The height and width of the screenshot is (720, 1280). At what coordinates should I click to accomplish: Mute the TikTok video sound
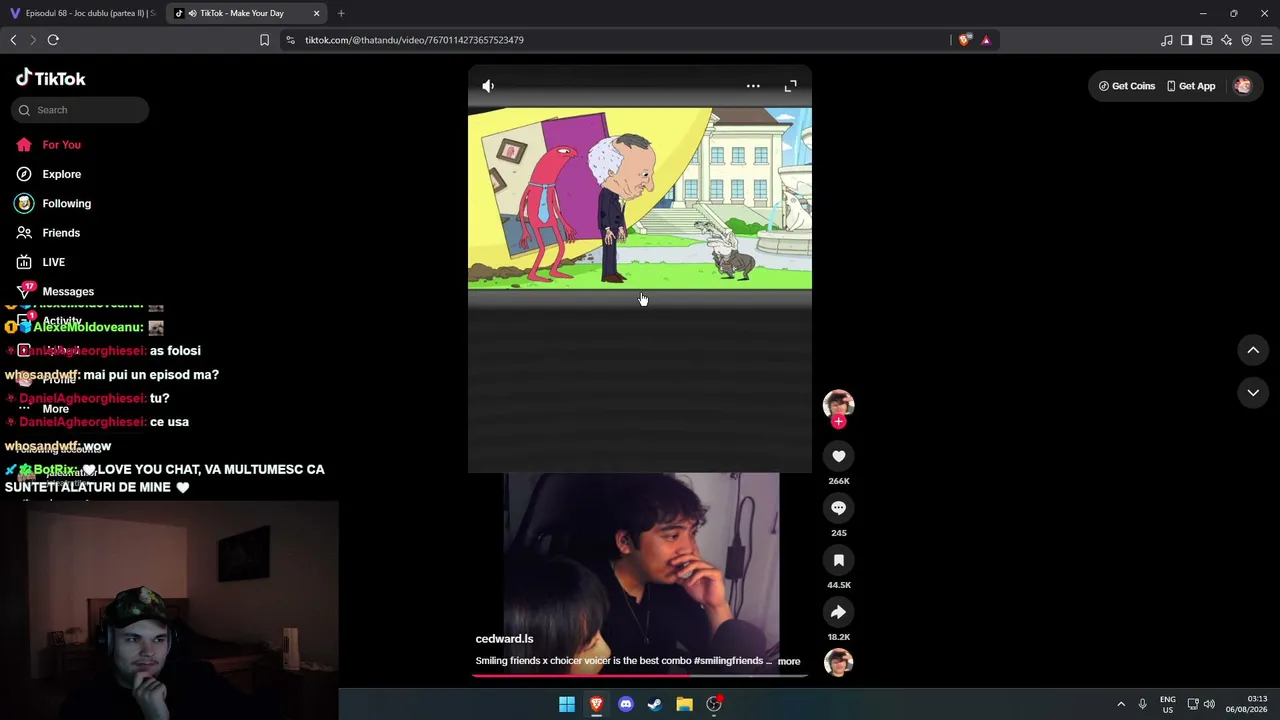click(x=488, y=86)
